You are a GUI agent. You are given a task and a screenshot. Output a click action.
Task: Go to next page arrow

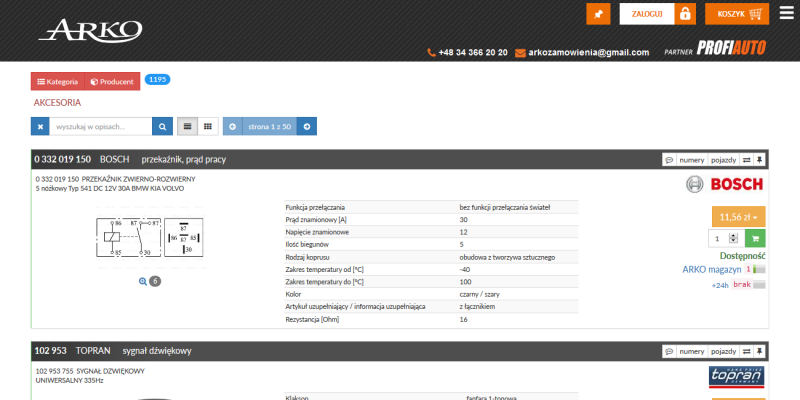(308, 127)
